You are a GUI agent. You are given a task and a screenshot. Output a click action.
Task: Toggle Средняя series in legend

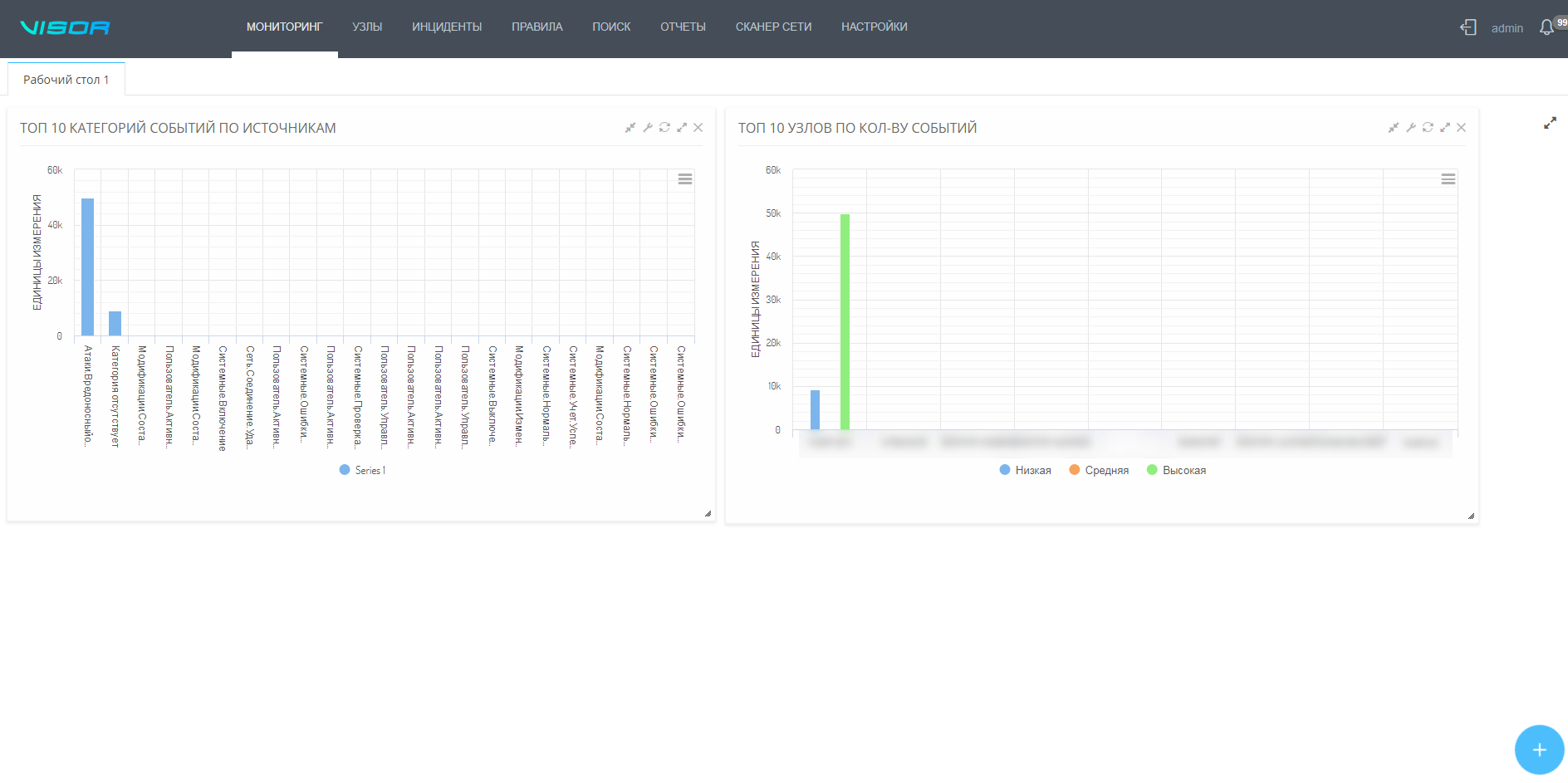(1099, 470)
